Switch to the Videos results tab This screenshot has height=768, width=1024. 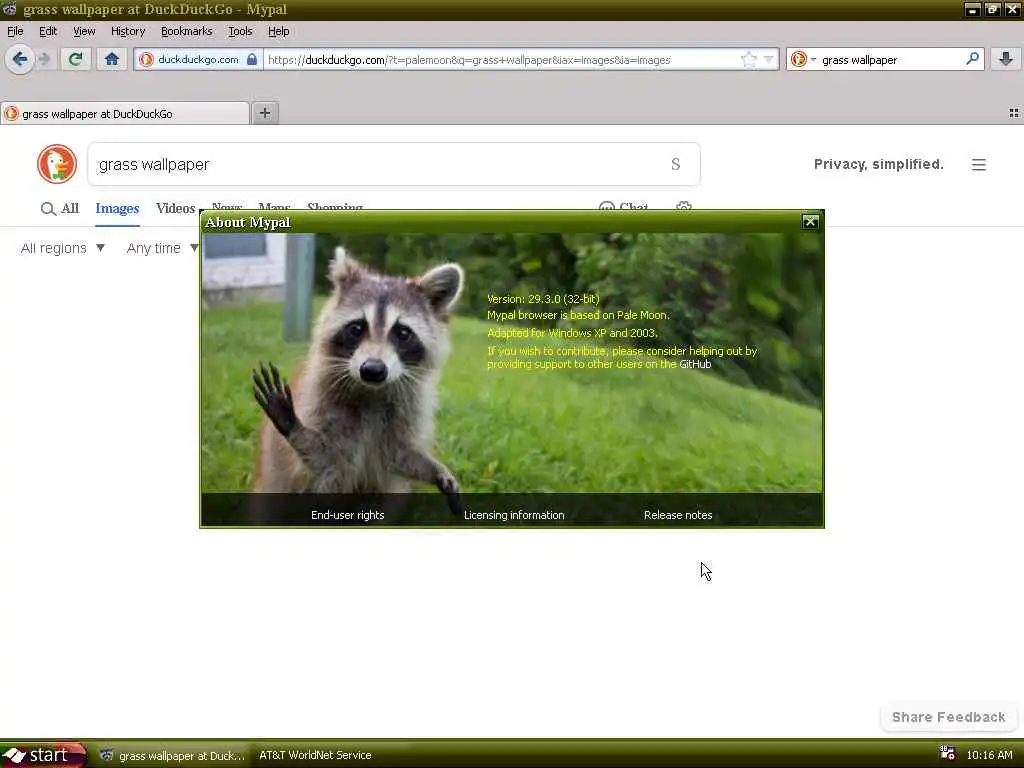pos(175,208)
